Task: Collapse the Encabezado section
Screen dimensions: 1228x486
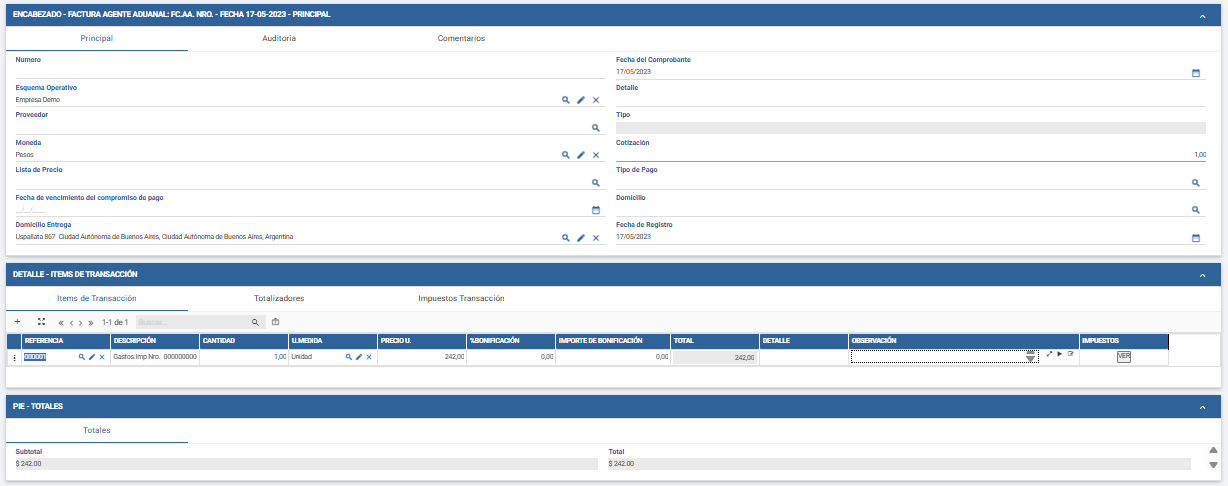Action: (1201, 16)
